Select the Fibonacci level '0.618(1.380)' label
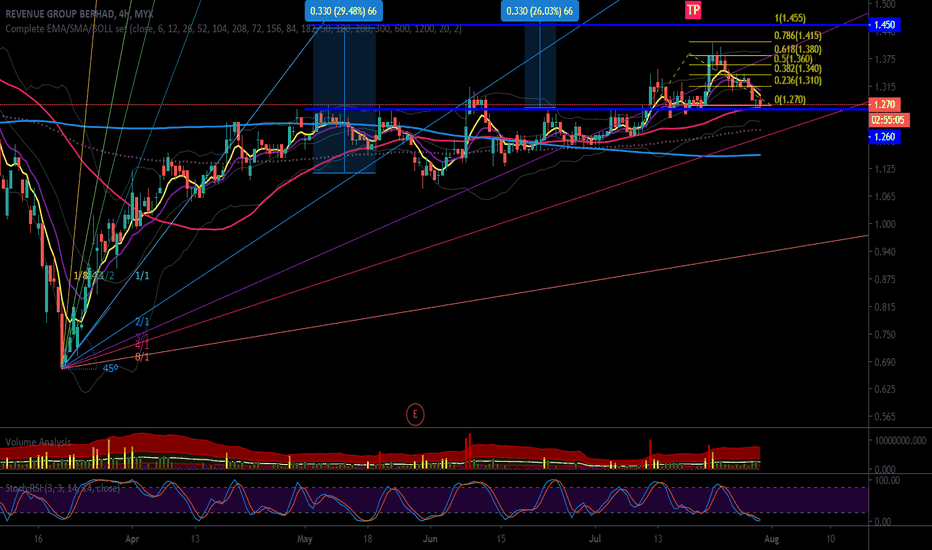 [798, 50]
